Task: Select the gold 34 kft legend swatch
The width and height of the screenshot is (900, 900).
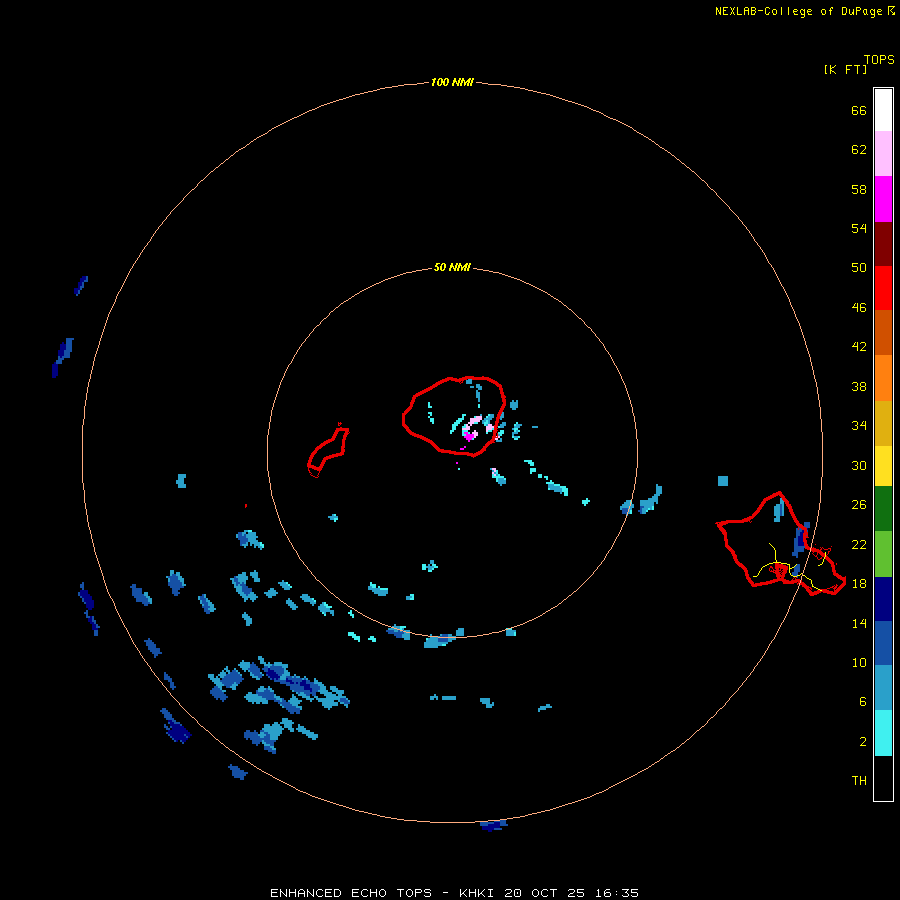Action: pos(883,424)
